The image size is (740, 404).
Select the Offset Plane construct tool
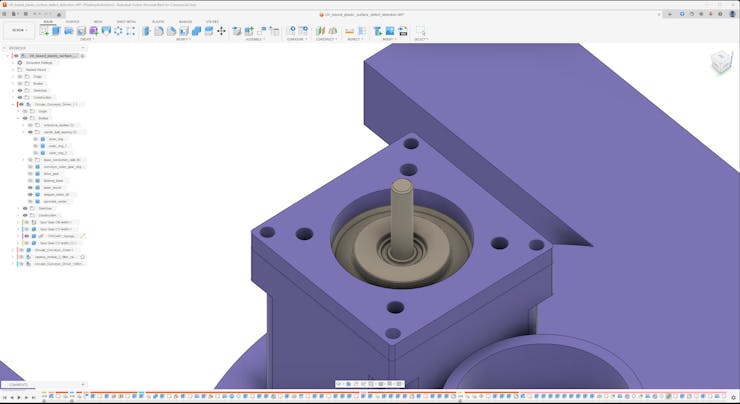tap(320, 31)
